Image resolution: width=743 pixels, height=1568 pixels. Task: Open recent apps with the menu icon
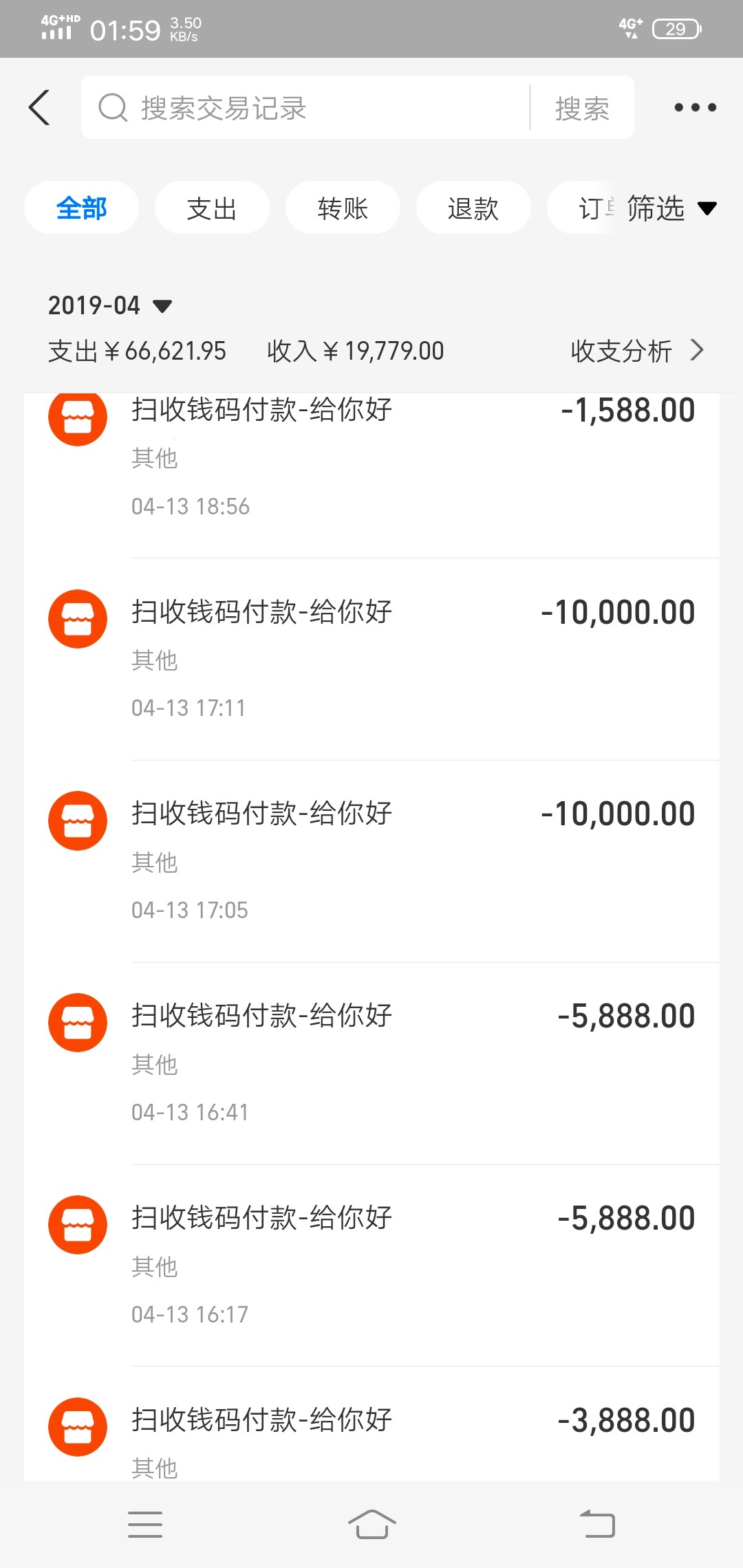145,1525
